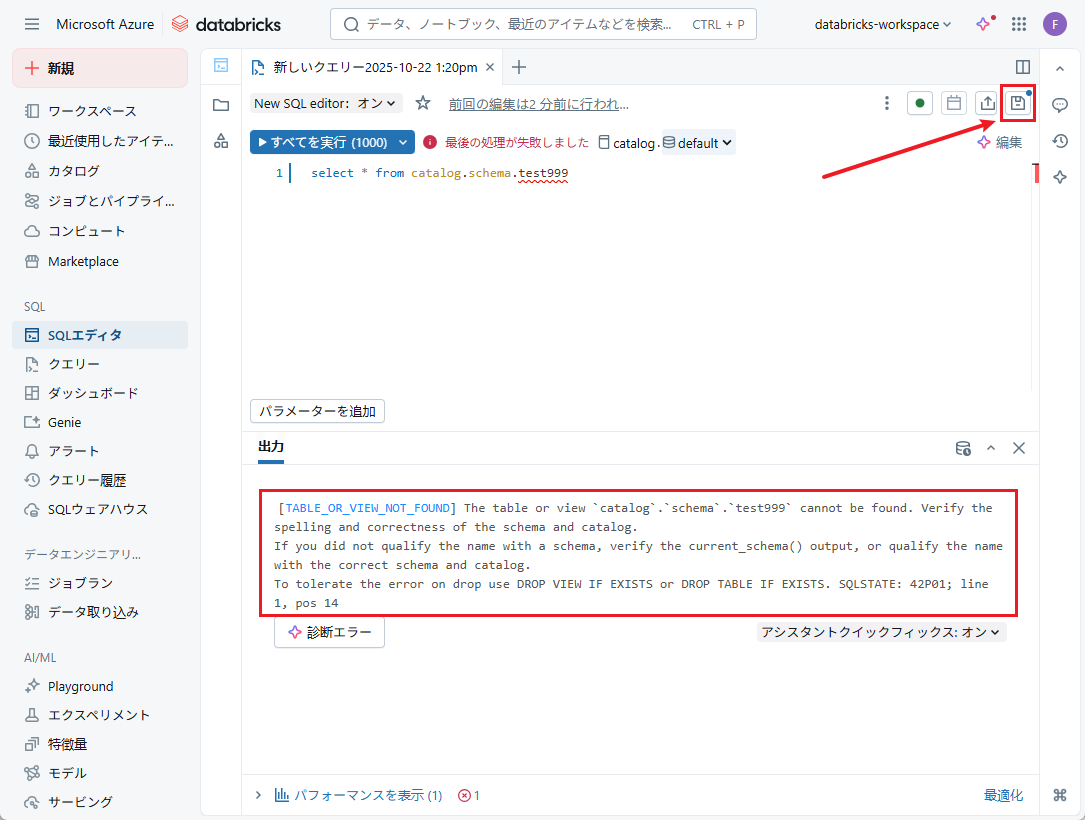Viewport: 1085px width, 820px height.
Task: Open the kebab more options menu
Action: [886, 103]
